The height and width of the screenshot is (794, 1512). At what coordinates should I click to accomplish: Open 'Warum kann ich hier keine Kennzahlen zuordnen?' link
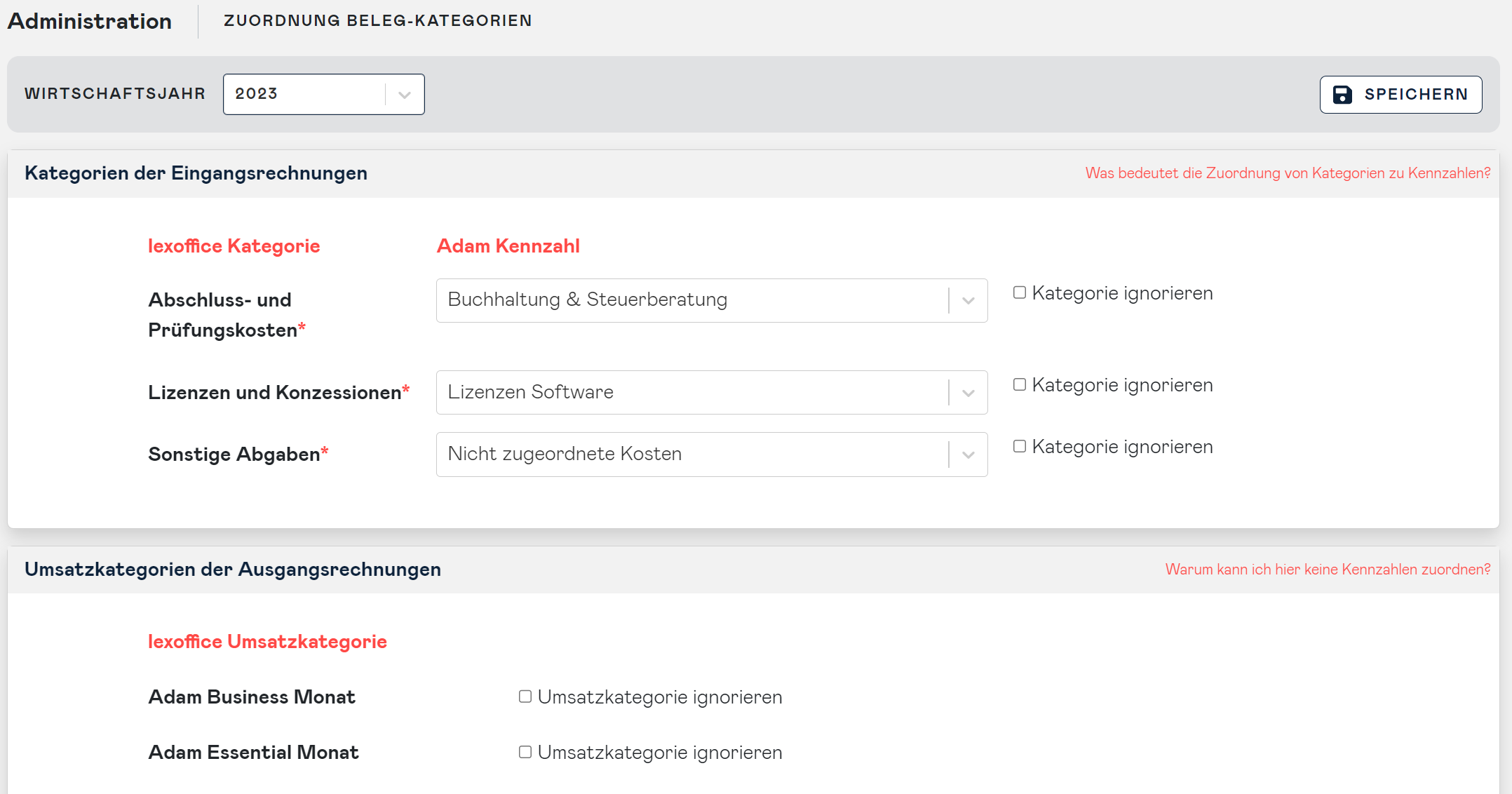[x=1328, y=570]
